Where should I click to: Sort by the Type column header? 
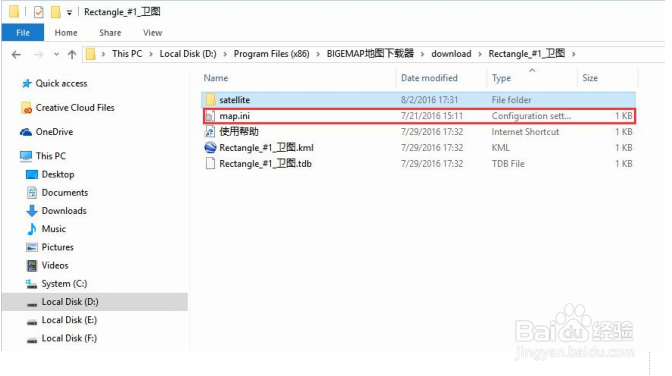tap(501, 78)
